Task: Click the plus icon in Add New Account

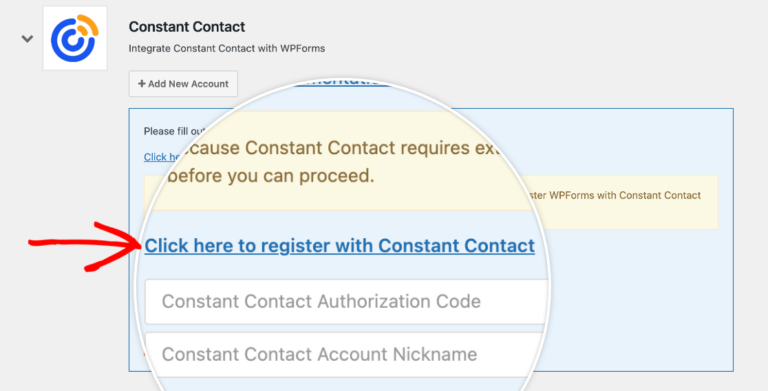Action: [x=142, y=84]
